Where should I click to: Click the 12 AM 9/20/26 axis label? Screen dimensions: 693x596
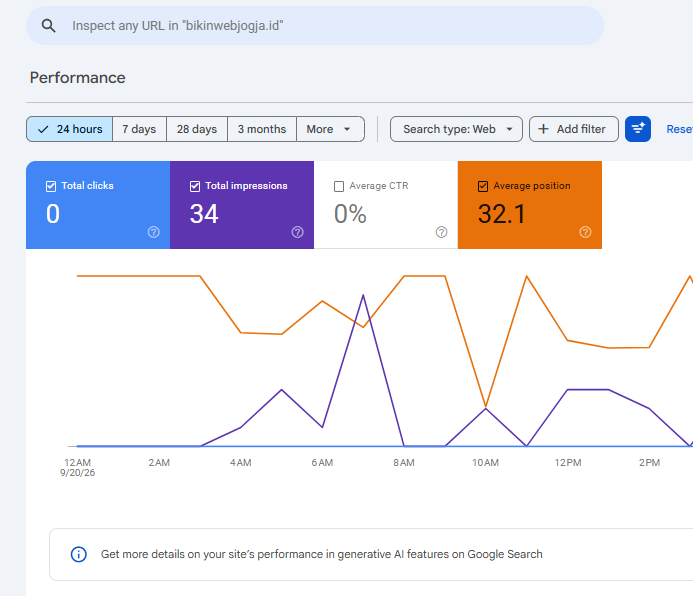(77, 467)
